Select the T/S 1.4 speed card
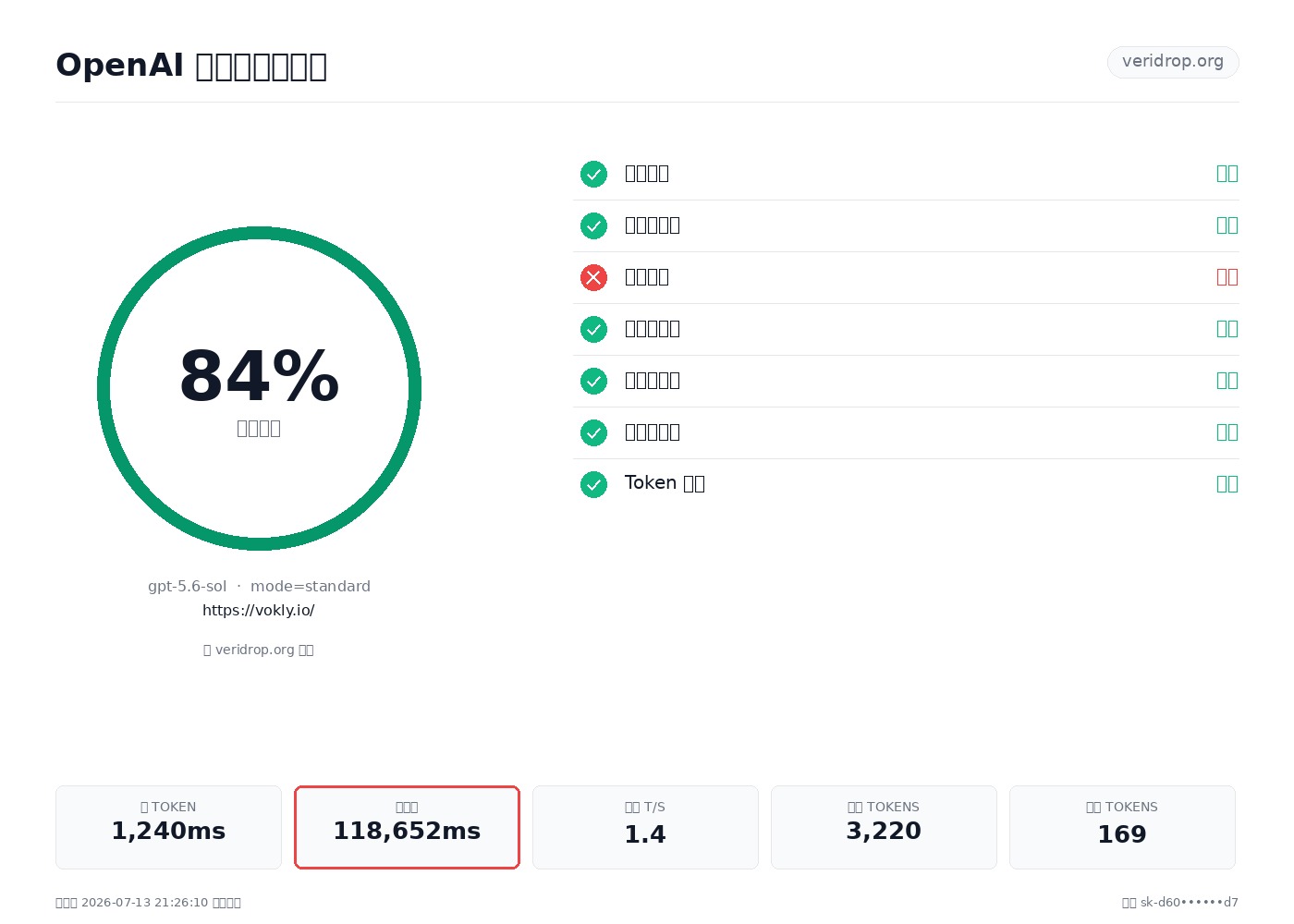The image size is (1294, 924). pyautogui.click(x=645, y=827)
